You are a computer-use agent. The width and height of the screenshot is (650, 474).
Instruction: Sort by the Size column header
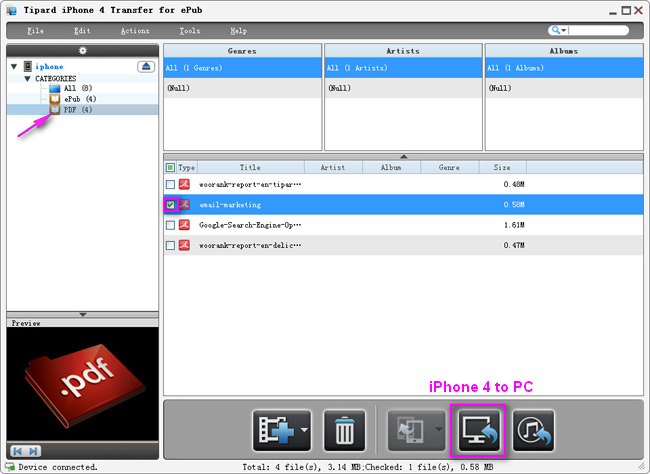[x=502, y=168]
